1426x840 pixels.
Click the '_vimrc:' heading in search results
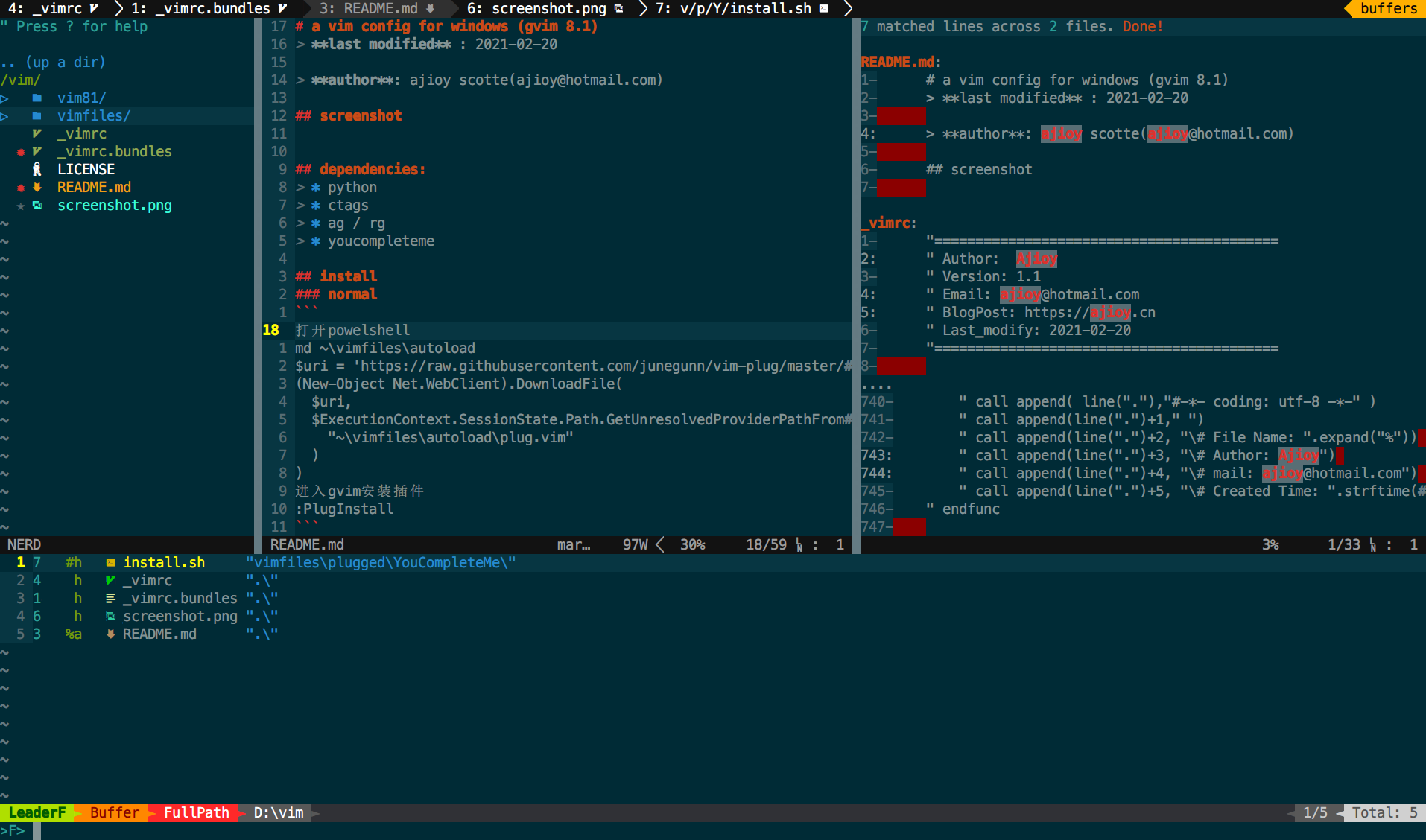pyautogui.click(x=888, y=223)
